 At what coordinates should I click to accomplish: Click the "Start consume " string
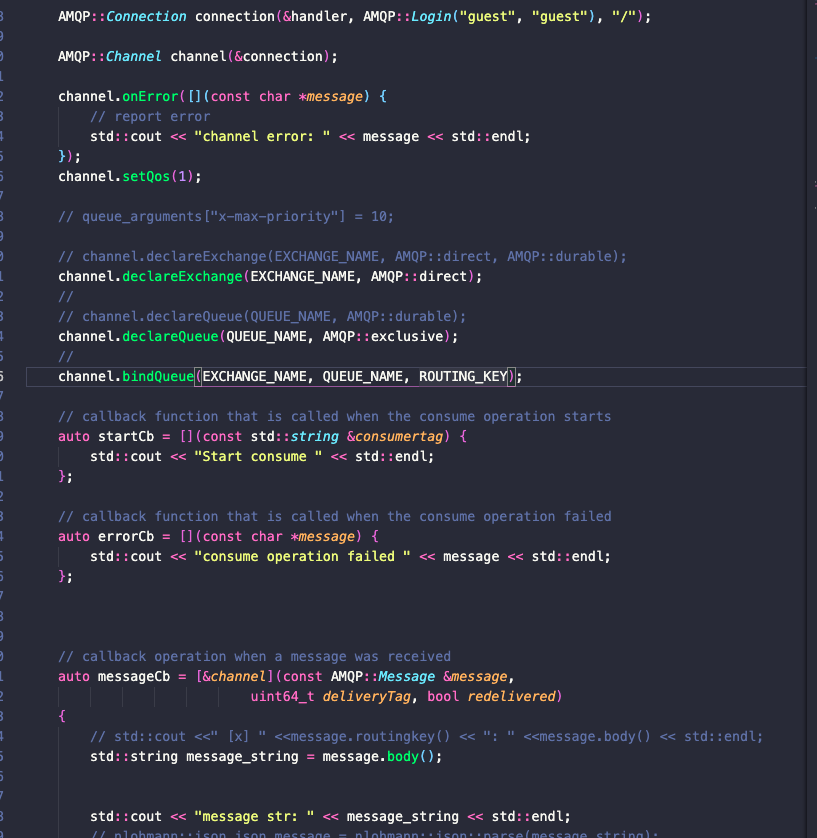point(258,457)
